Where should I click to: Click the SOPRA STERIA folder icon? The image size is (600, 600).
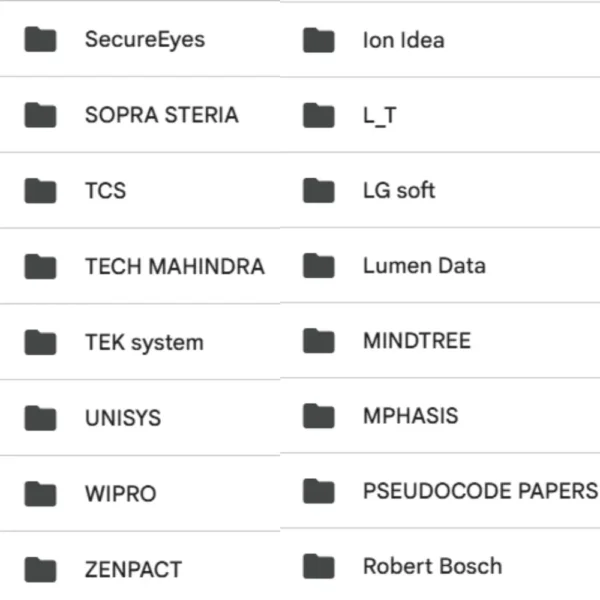[x=40, y=115]
